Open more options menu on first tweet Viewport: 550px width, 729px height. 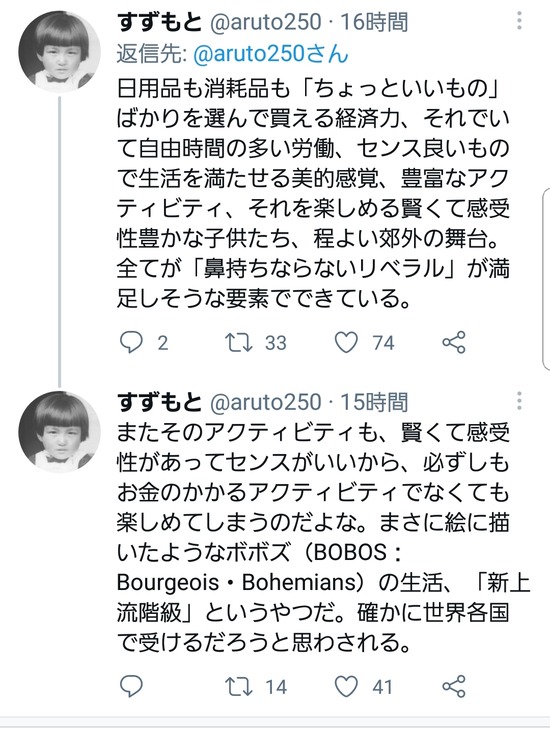519,21
